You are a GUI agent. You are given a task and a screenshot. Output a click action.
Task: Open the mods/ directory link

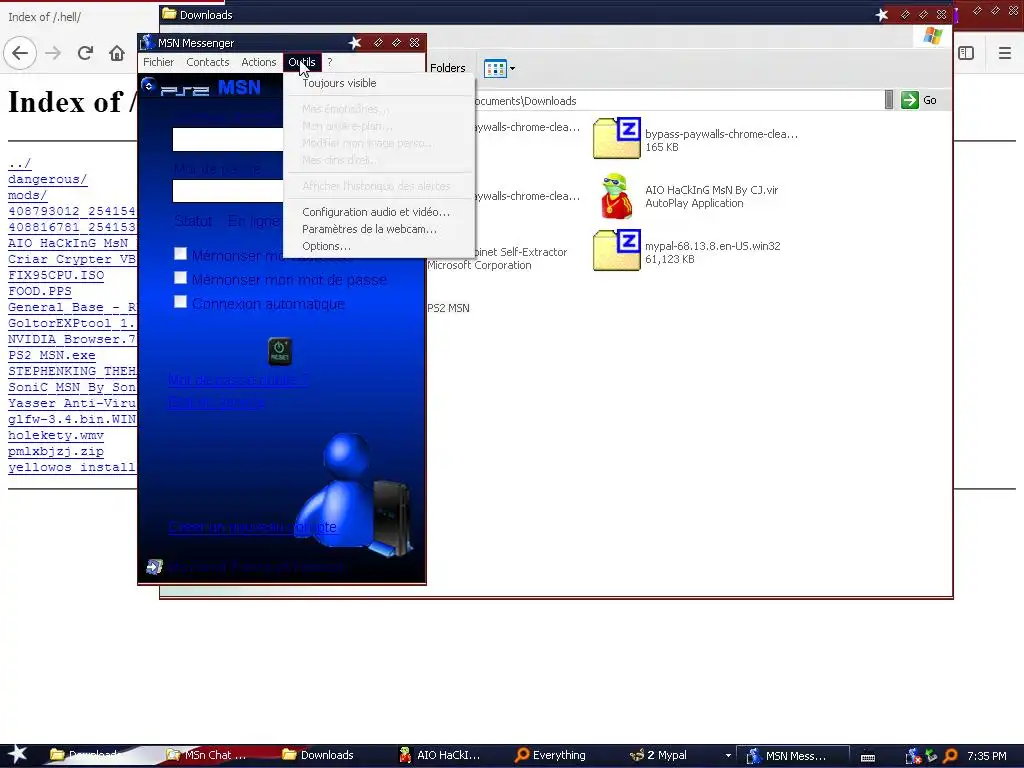27,195
